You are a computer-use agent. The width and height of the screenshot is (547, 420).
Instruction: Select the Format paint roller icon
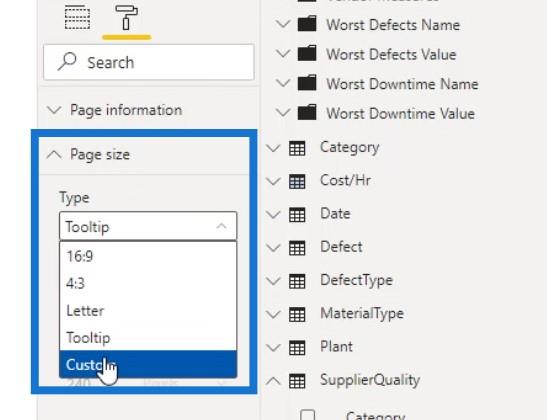(126, 17)
